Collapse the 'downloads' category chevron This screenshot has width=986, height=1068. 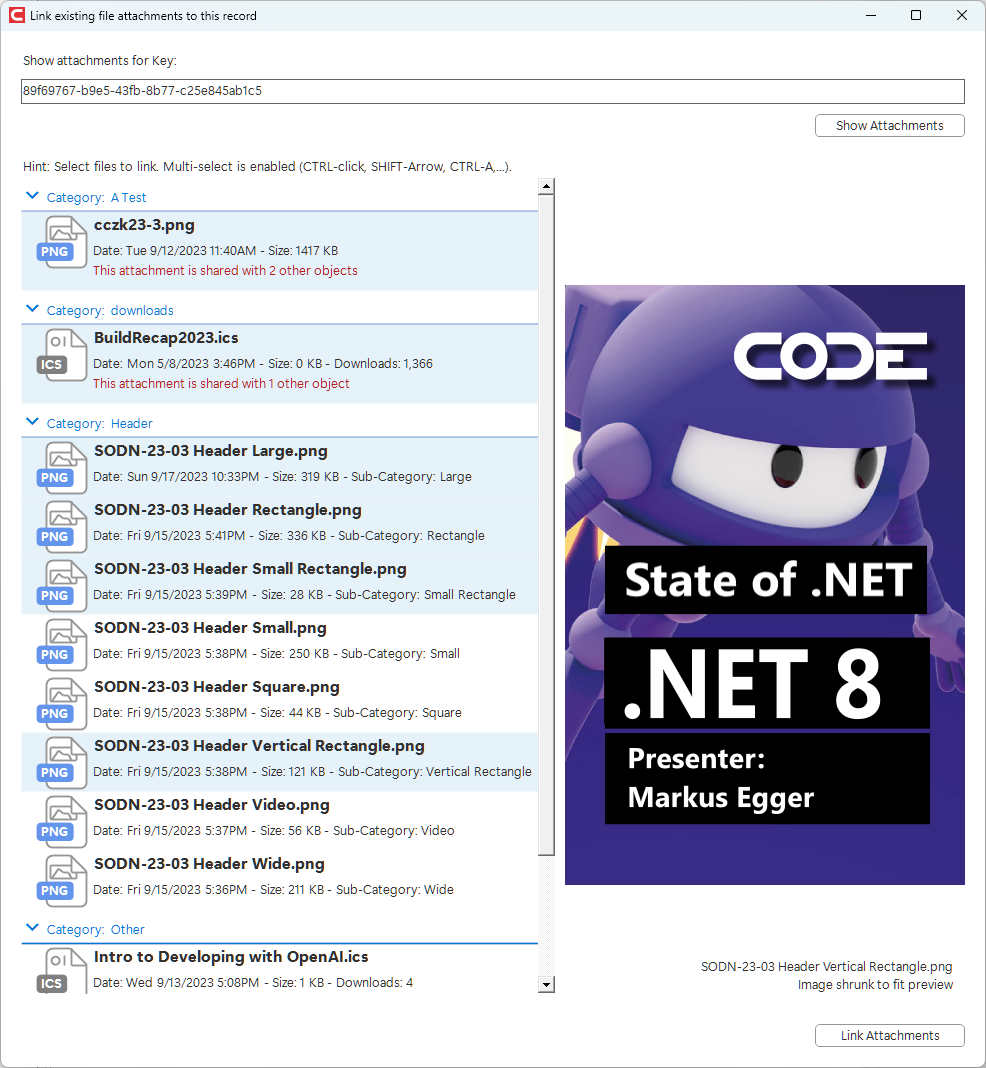(x=32, y=309)
